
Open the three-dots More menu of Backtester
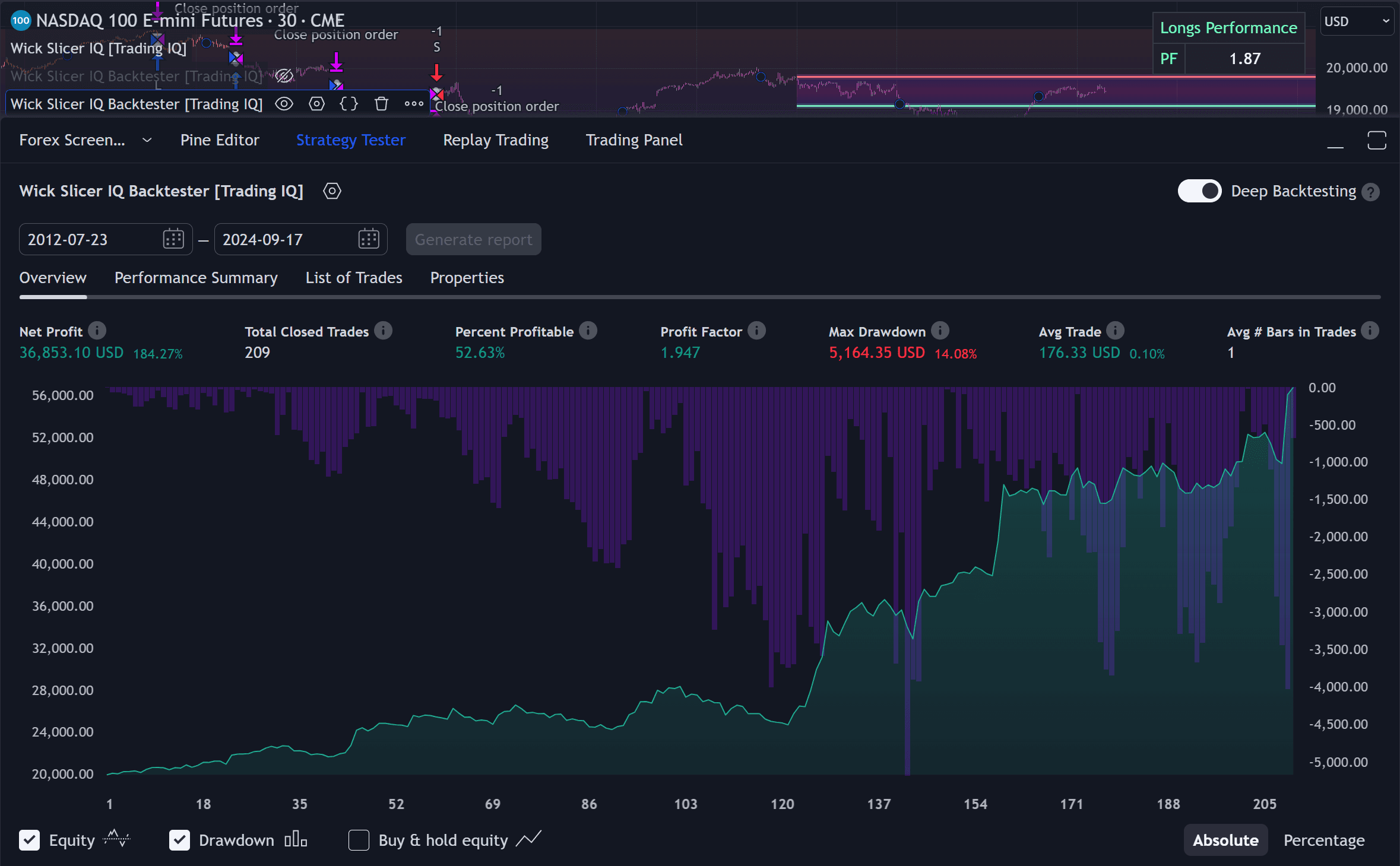click(414, 104)
